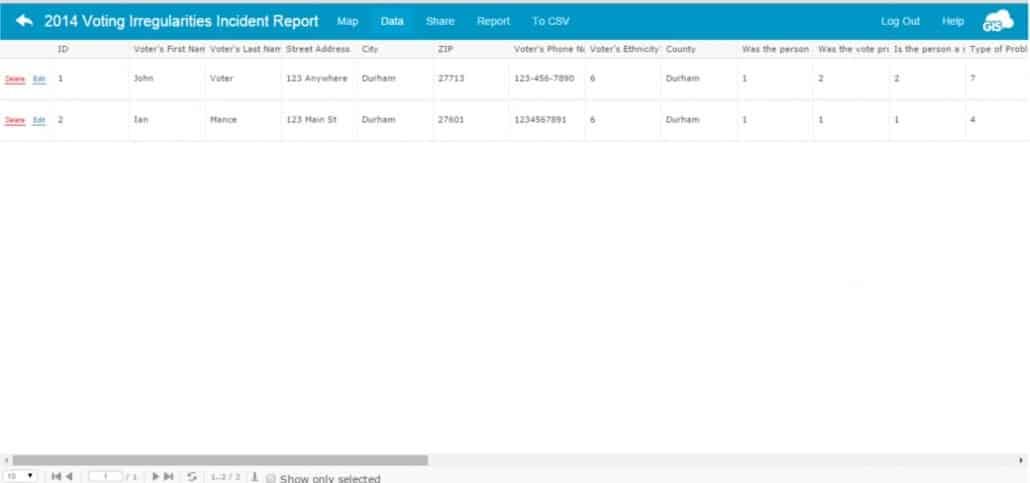Open the rows-per-page dropdown
Screen dimensions: 1030x483
tap(20, 476)
